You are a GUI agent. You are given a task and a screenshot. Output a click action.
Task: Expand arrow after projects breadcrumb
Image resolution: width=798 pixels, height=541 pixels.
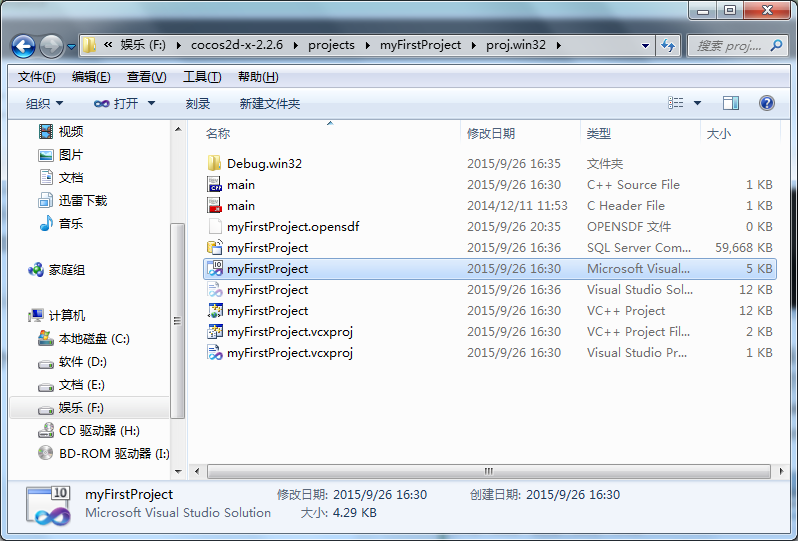pos(367,45)
